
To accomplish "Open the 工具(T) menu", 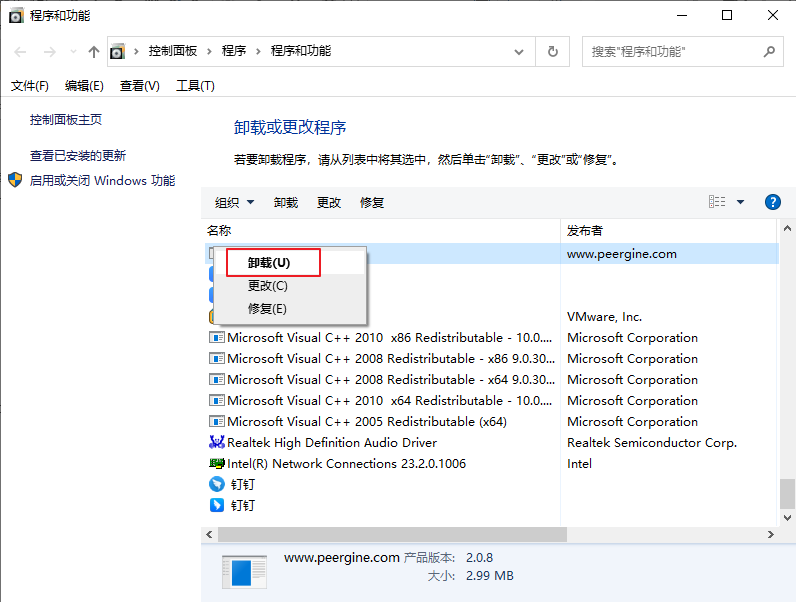I will click(195, 86).
